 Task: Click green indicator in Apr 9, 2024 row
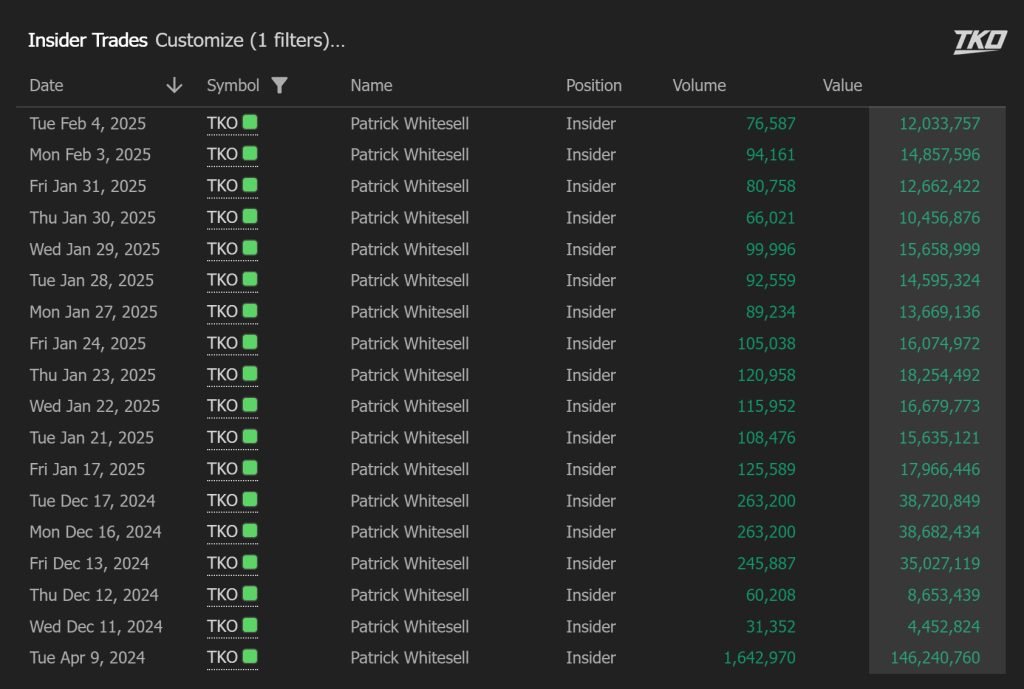coord(249,657)
